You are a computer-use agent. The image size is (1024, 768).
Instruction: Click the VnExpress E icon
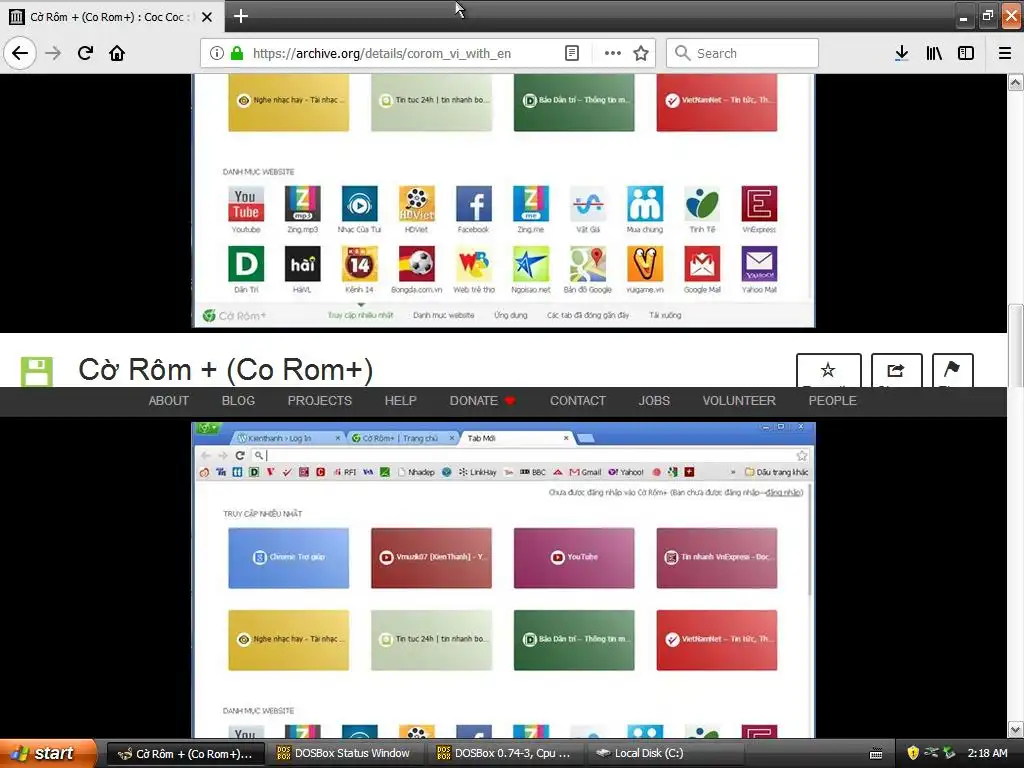tap(759, 204)
